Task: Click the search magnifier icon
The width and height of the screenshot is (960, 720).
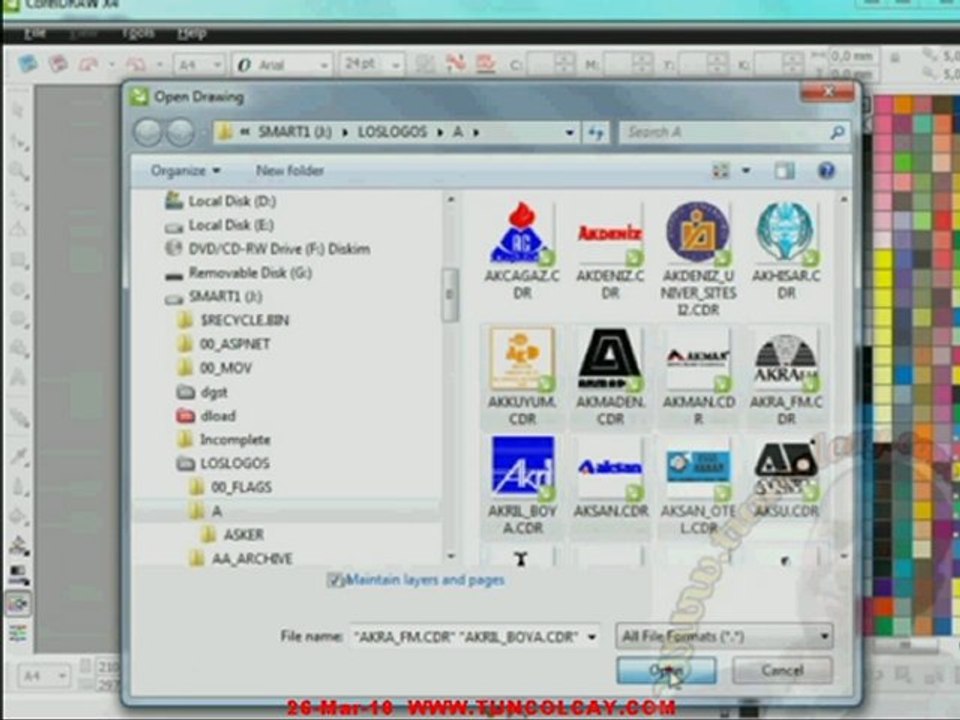Action: pyautogui.click(x=837, y=132)
